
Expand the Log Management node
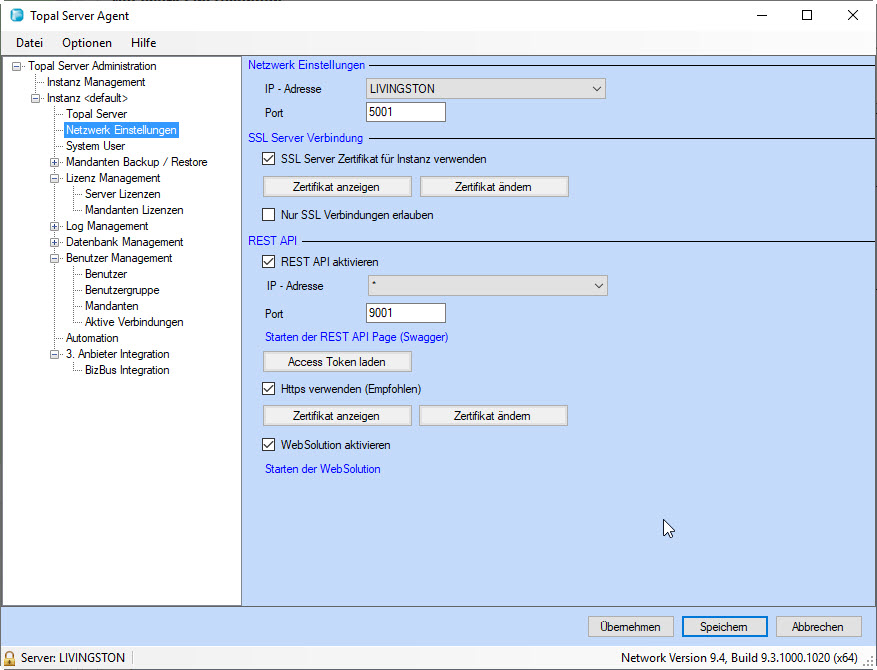(55, 226)
